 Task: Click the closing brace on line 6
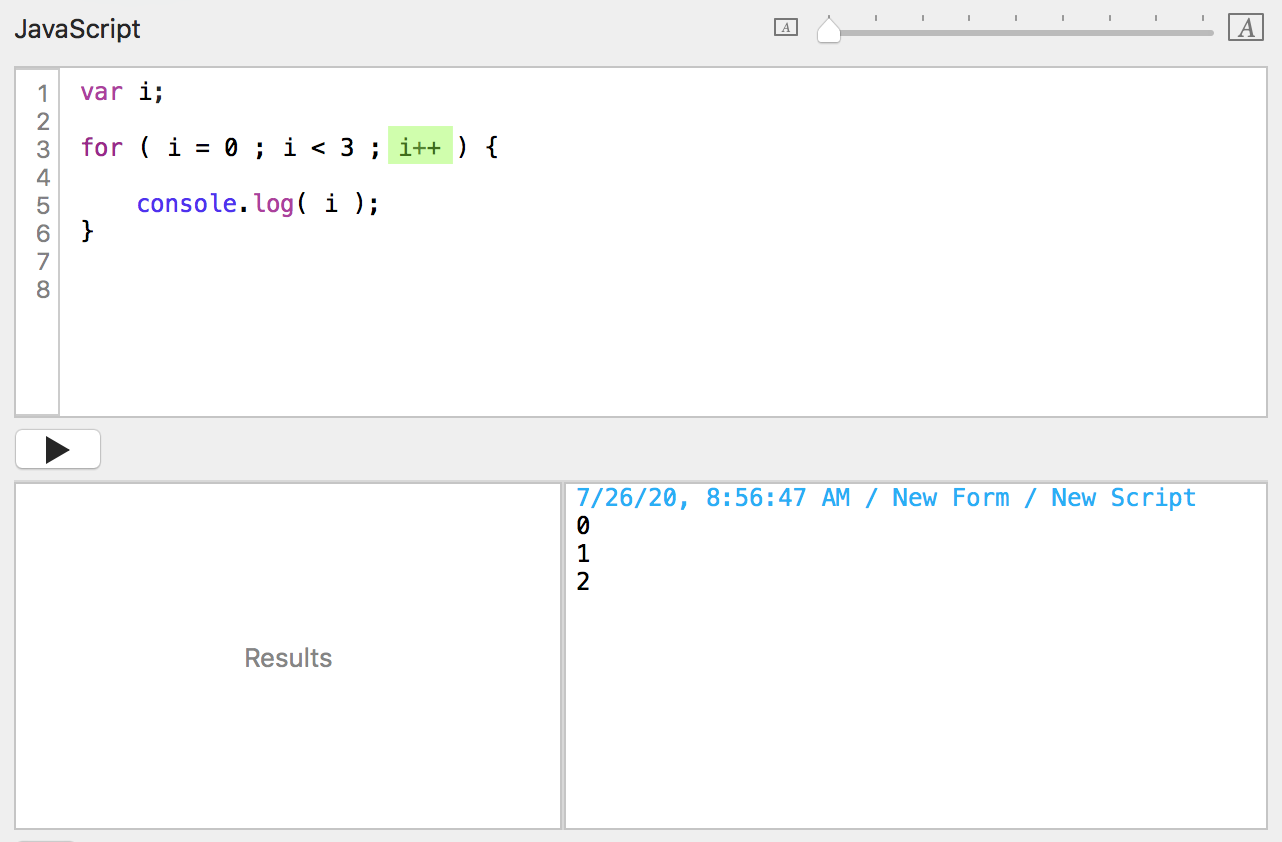point(87,232)
